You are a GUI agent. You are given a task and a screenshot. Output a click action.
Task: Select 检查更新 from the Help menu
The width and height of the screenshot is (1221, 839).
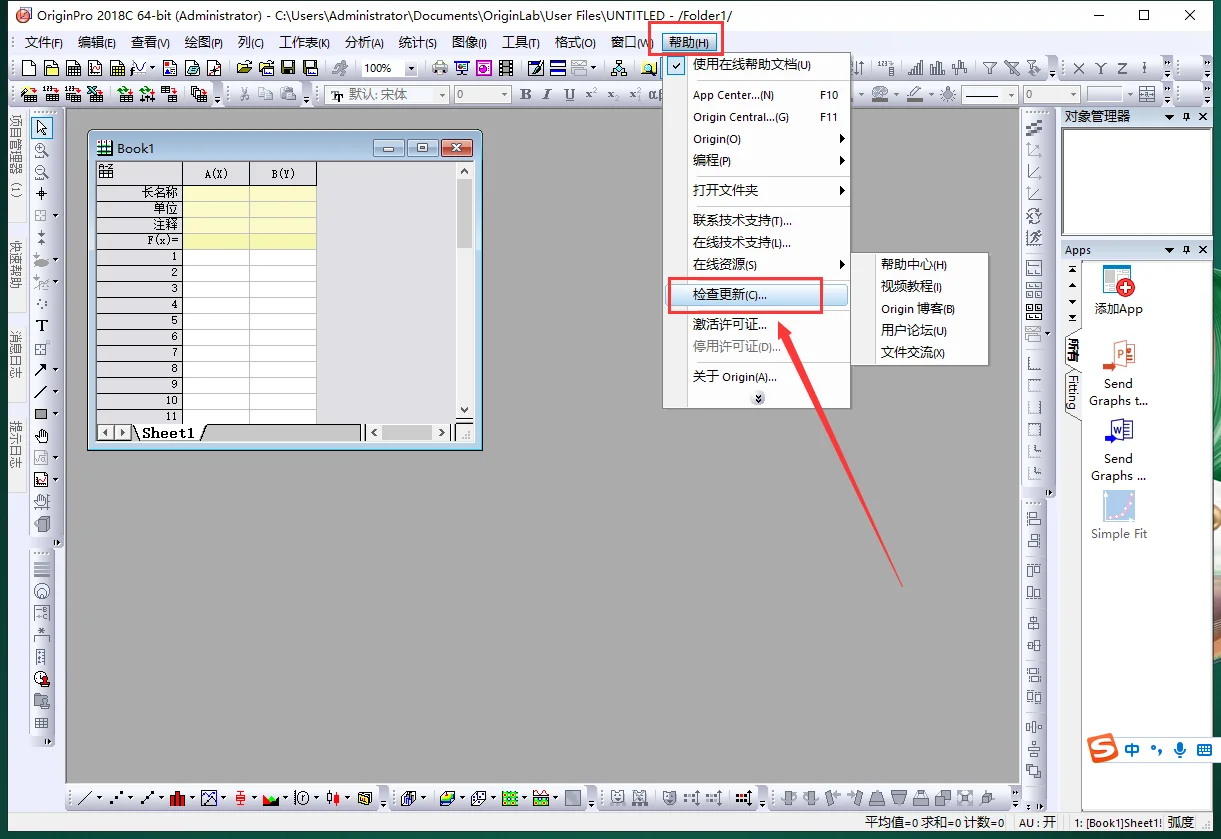730,295
